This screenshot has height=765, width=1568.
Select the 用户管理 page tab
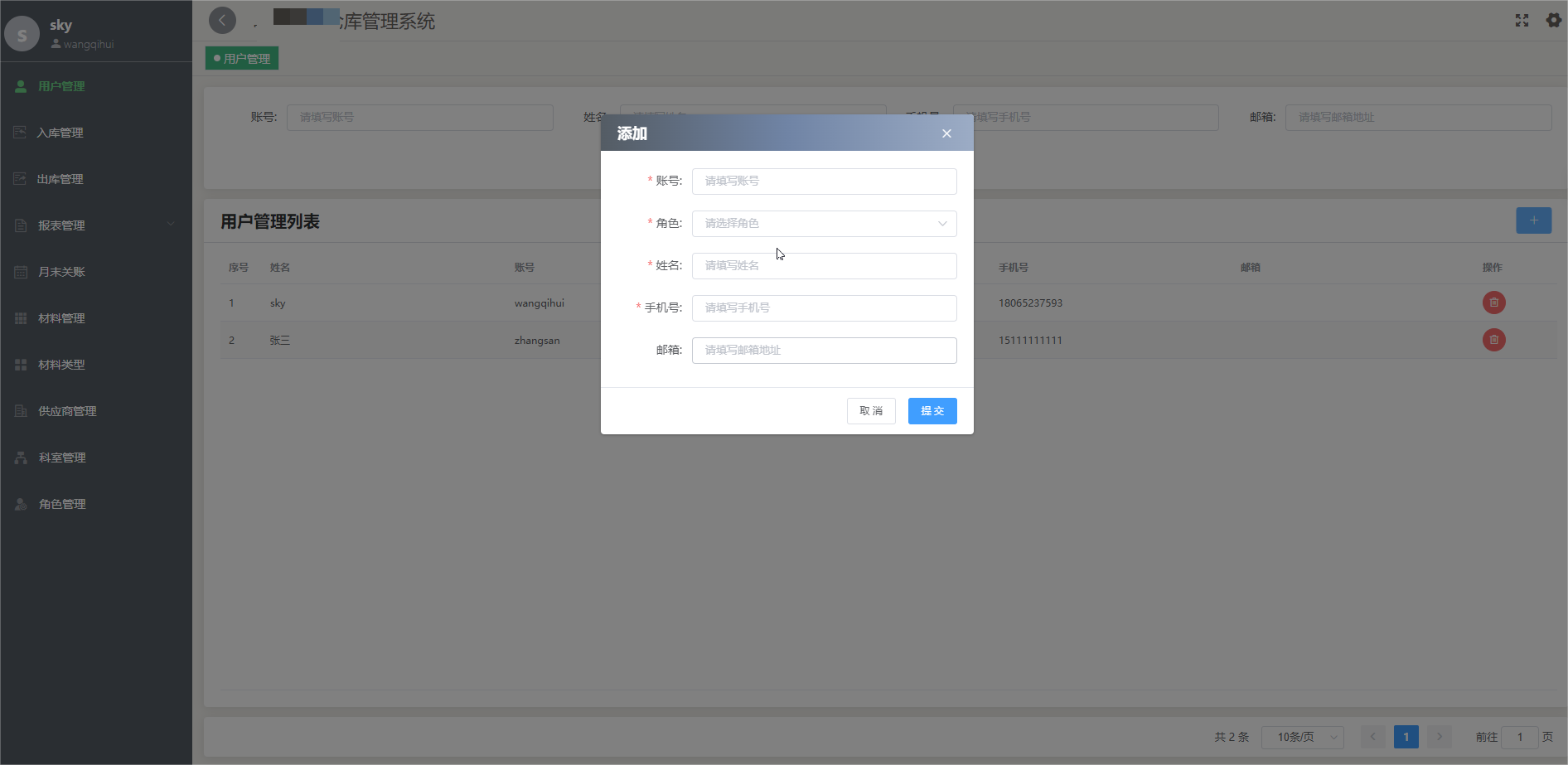[x=242, y=59]
